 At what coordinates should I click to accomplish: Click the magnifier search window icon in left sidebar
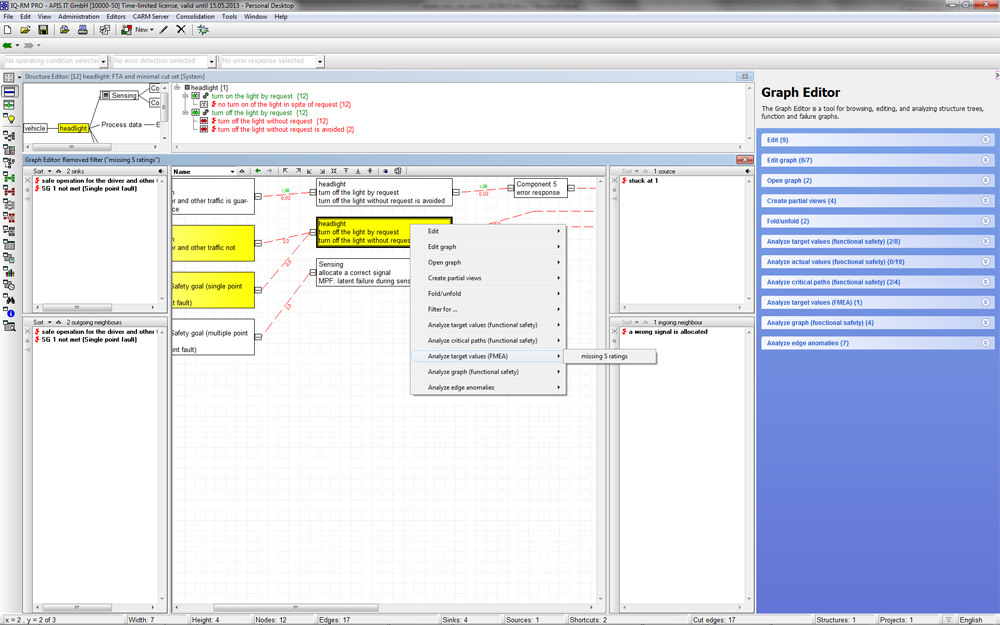pyautogui.click(x=9, y=327)
